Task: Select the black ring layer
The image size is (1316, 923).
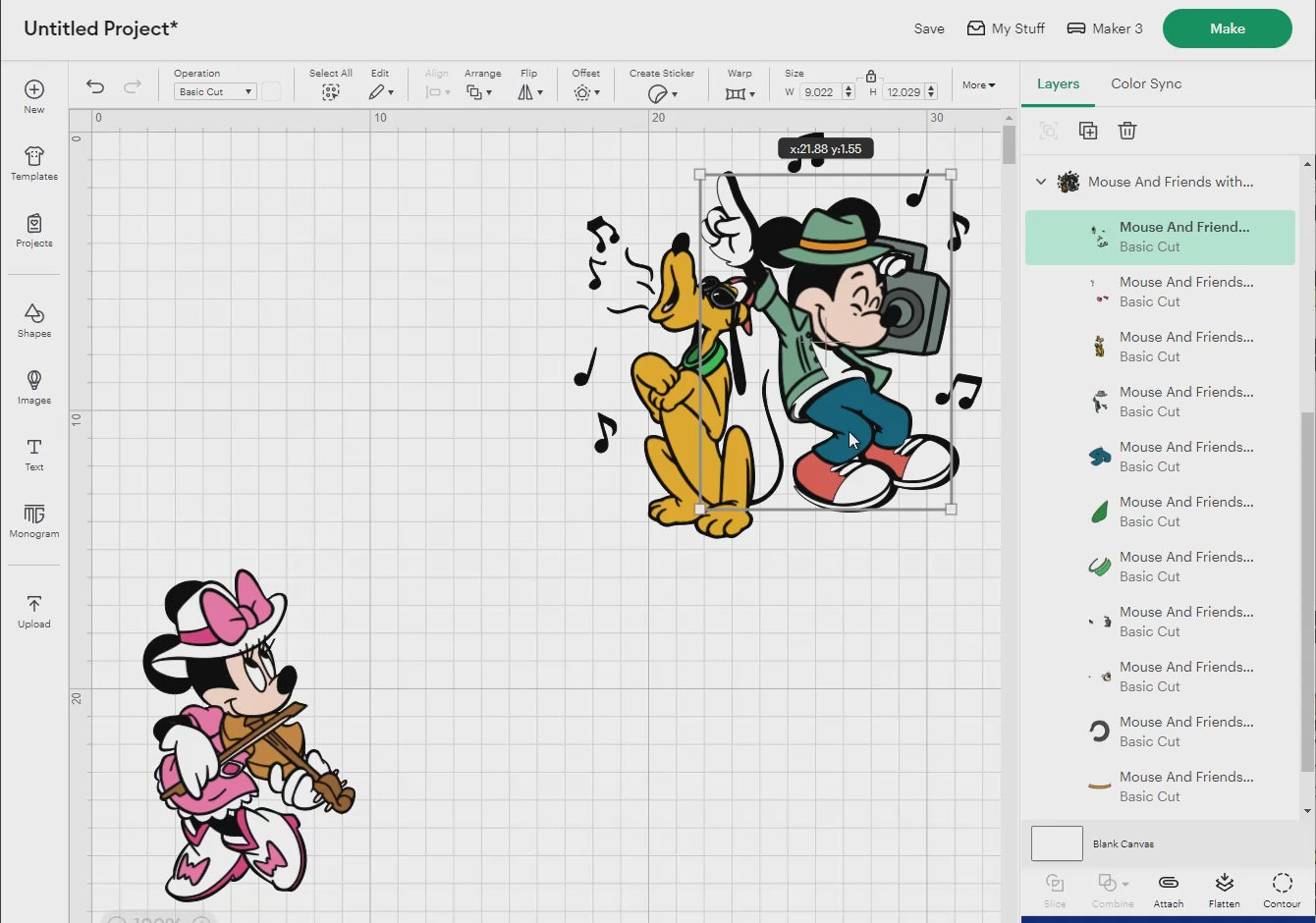Action: click(1160, 732)
